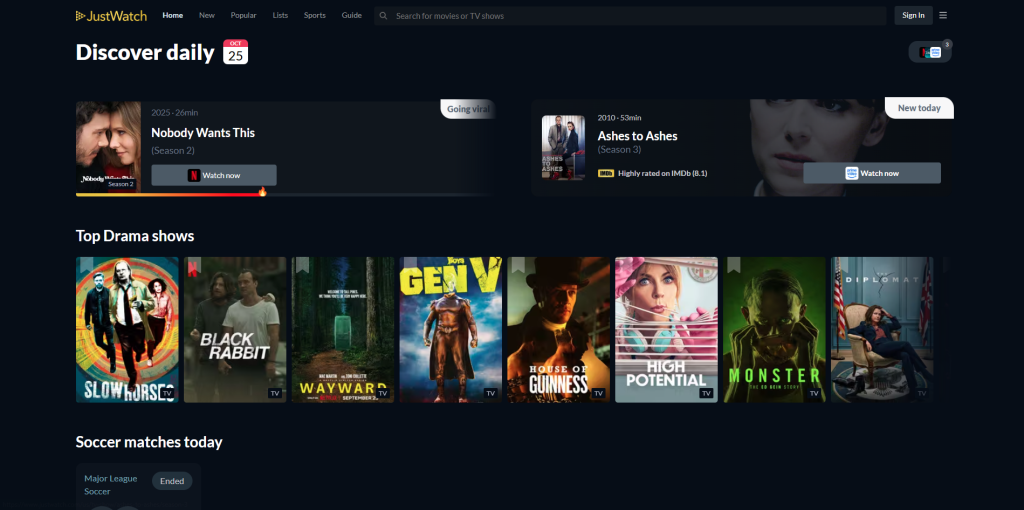Bookmark the Monster poster
Image resolution: width=1024 pixels, height=510 pixels.
pyautogui.click(x=733, y=265)
